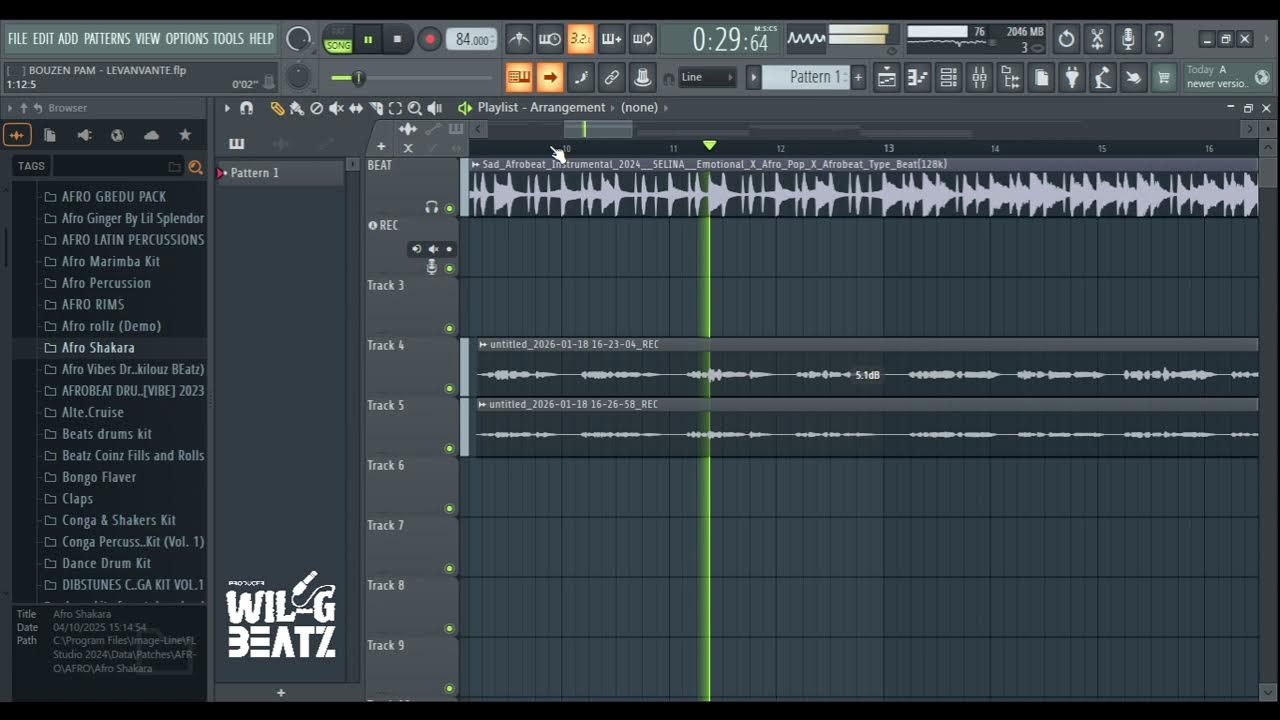Click the tempo 84.000 field
The width and height of the screenshot is (1280, 720).
click(471, 40)
